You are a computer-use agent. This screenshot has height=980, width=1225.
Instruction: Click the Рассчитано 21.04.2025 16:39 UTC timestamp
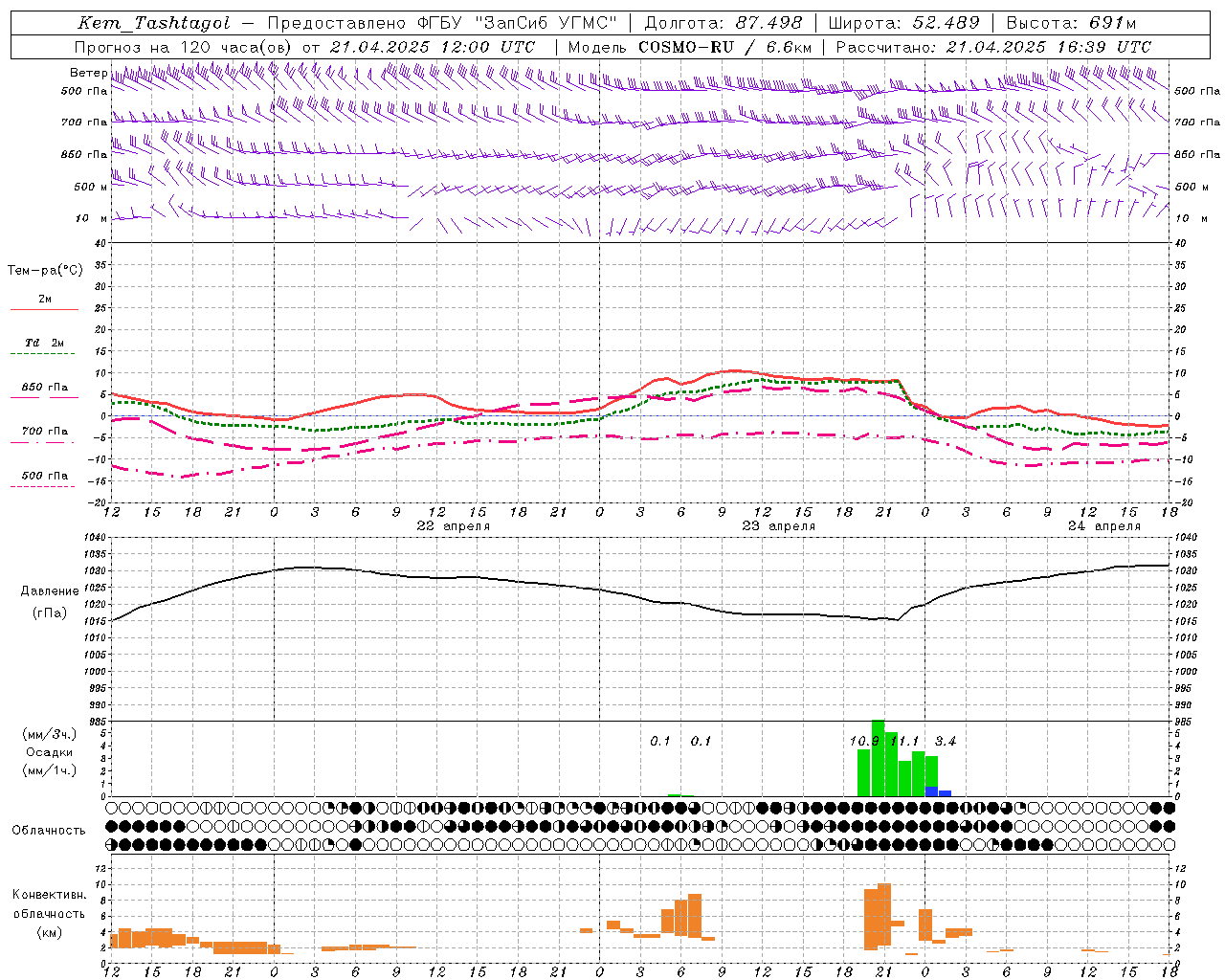993,47
